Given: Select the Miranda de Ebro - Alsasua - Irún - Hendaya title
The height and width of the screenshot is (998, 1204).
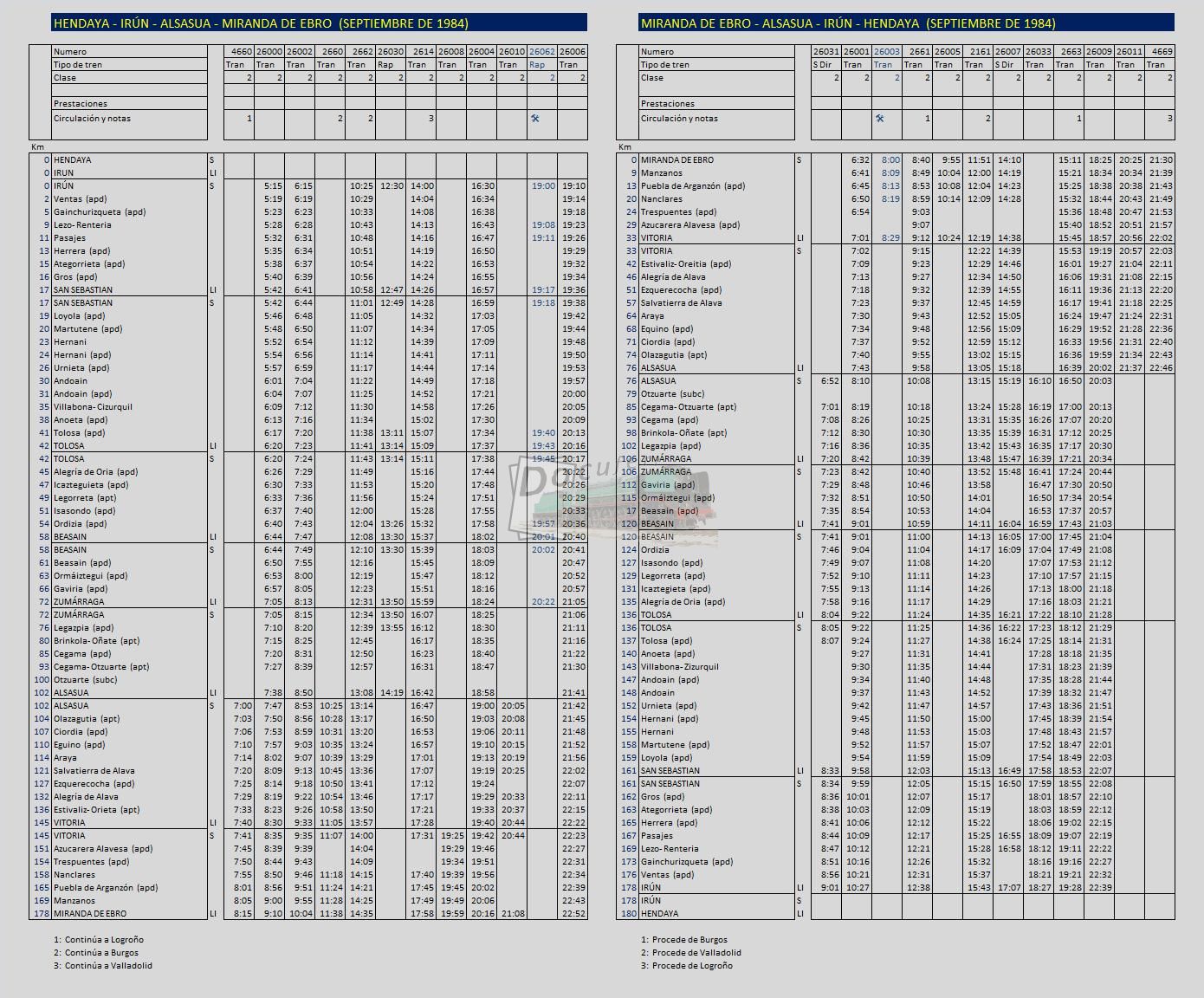Looking at the screenshot, I should click(848, 23).
